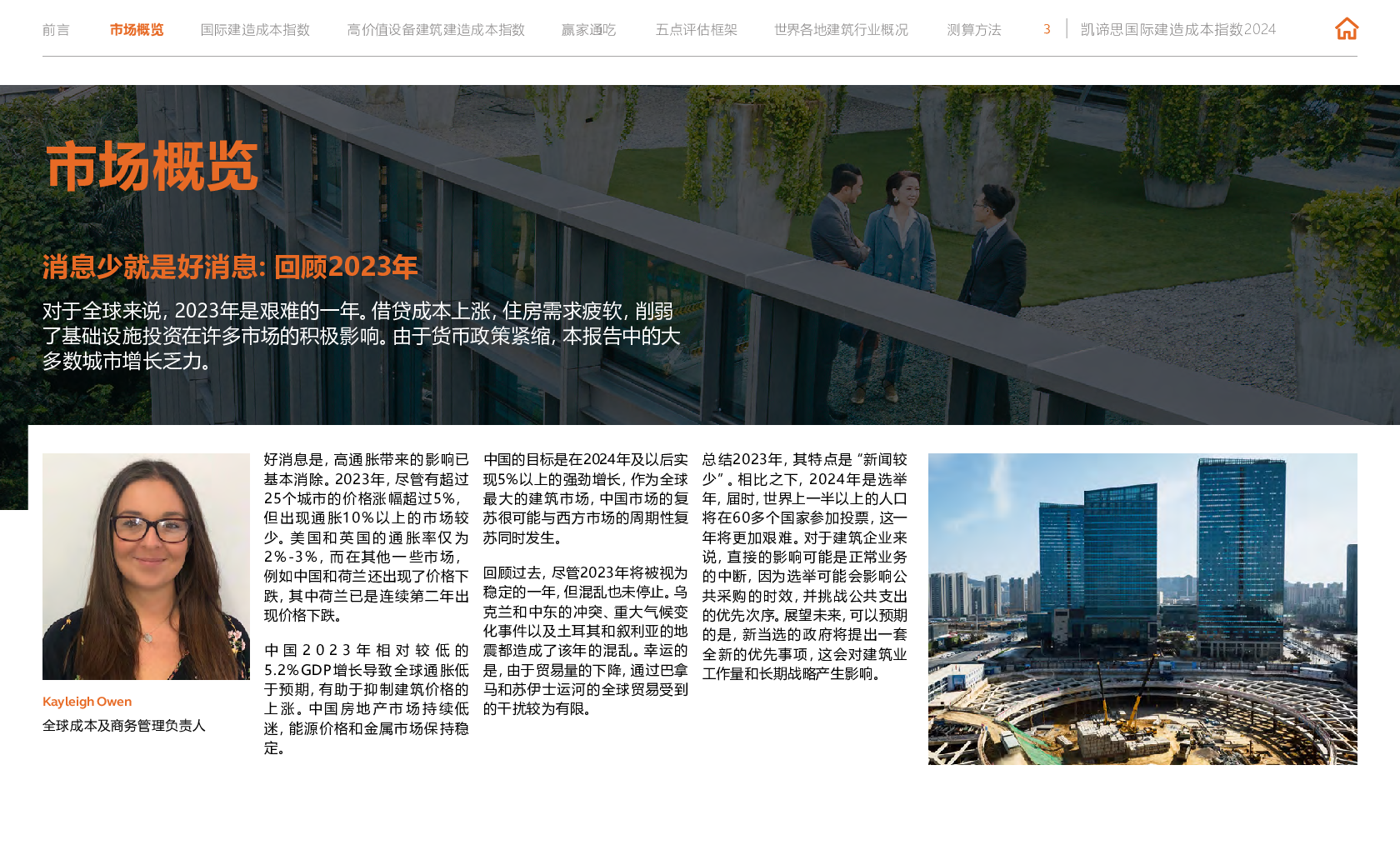
Task: Navigate to 世界各地建筑行业概况
Action: click(x=840, y=30)
